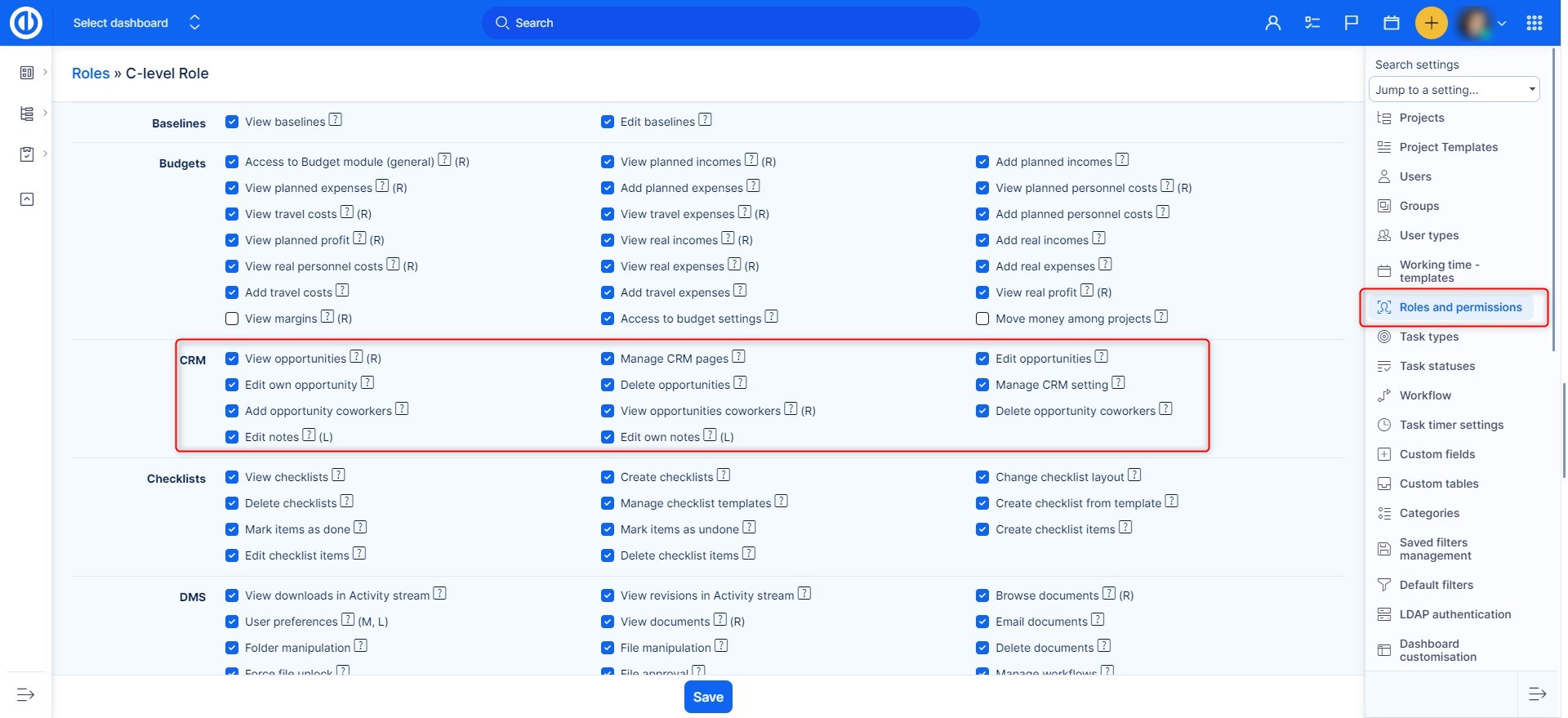
Task: Open Roles and permissions settings item
Action: point(1460,307)
